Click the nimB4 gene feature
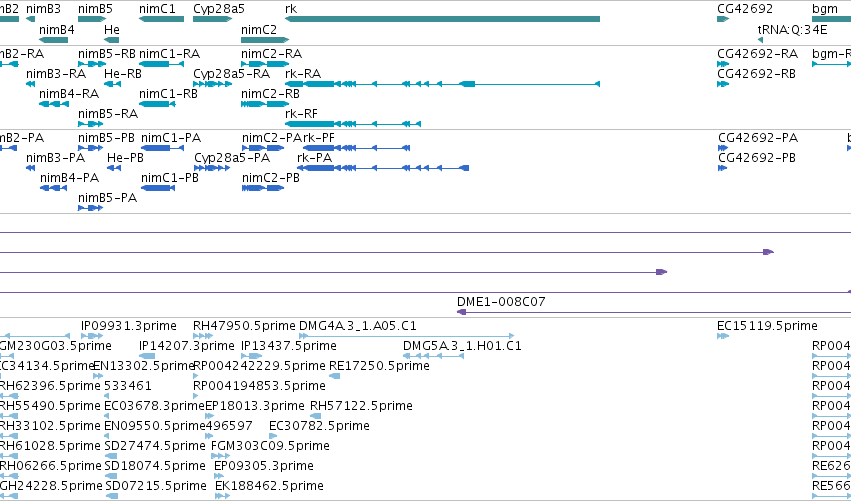The width and height of the screenshot is (851, 501). (53, 40)
